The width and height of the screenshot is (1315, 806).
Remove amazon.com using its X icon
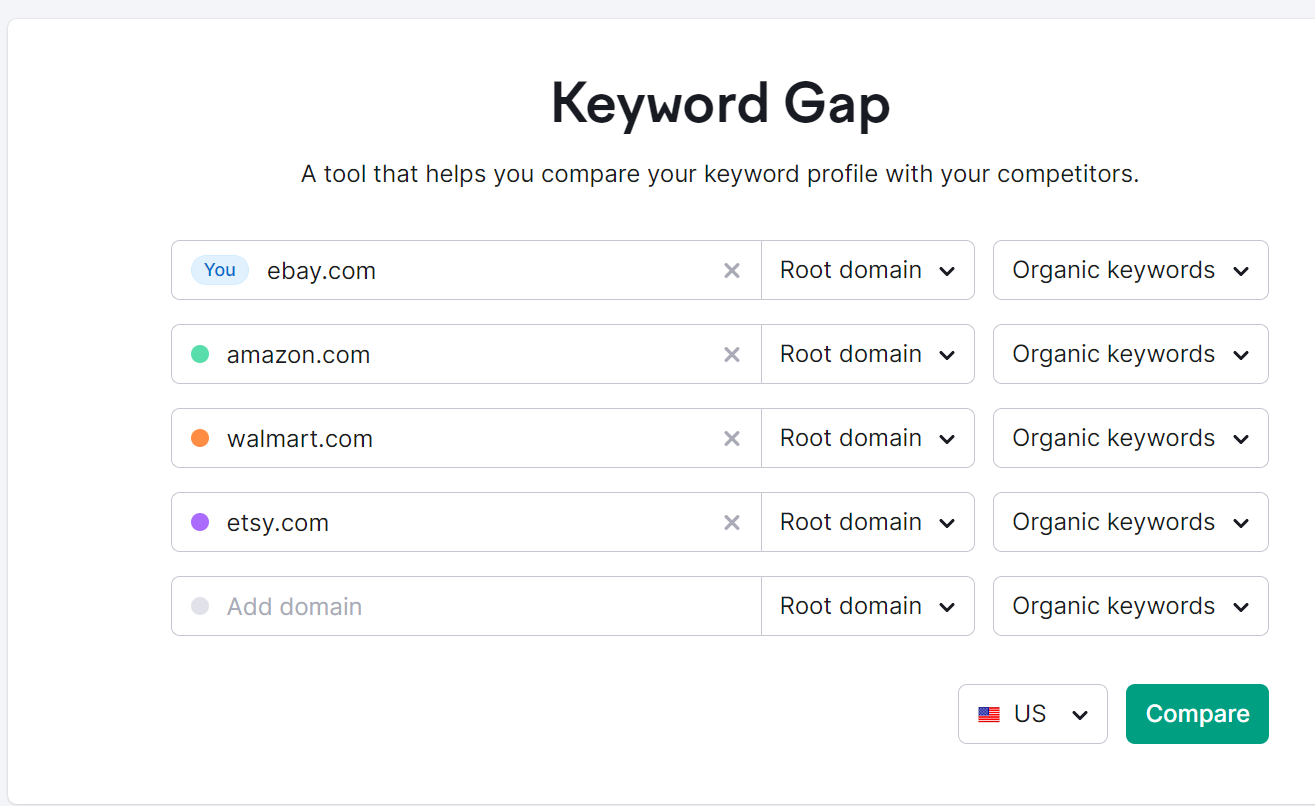[x=732, y=354]
